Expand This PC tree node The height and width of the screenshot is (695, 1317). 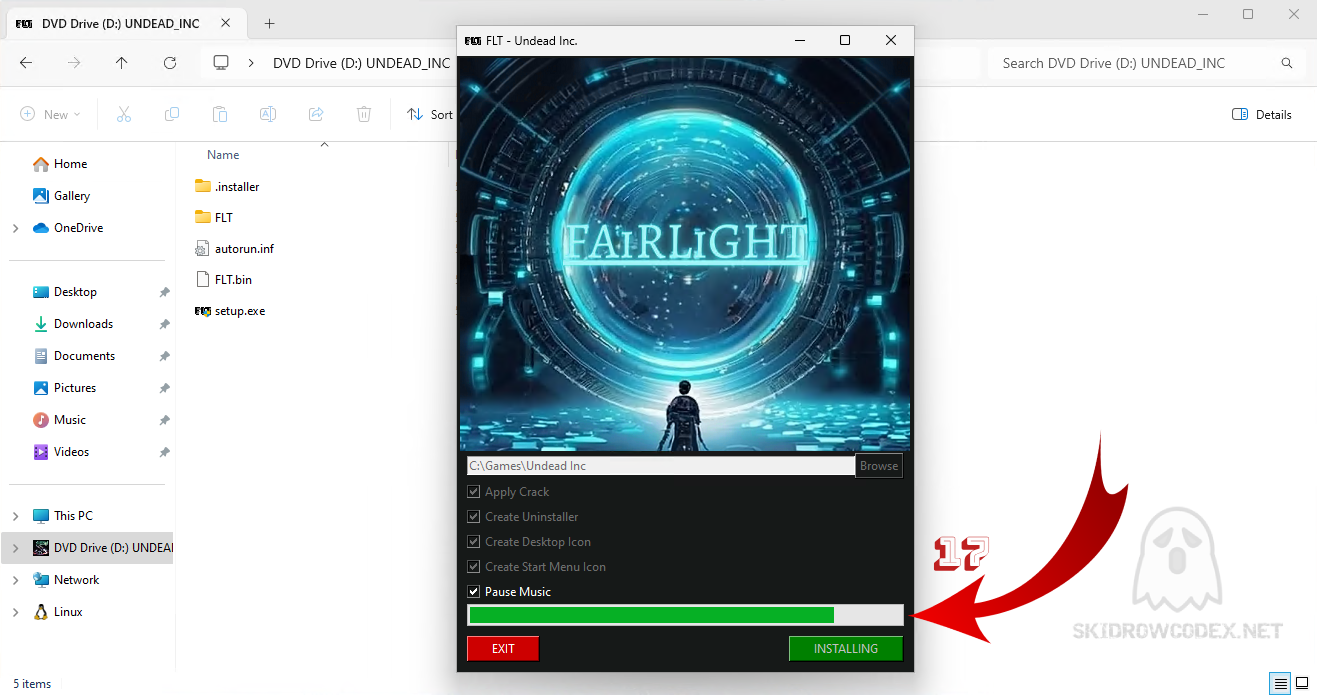tap(15, 516)
